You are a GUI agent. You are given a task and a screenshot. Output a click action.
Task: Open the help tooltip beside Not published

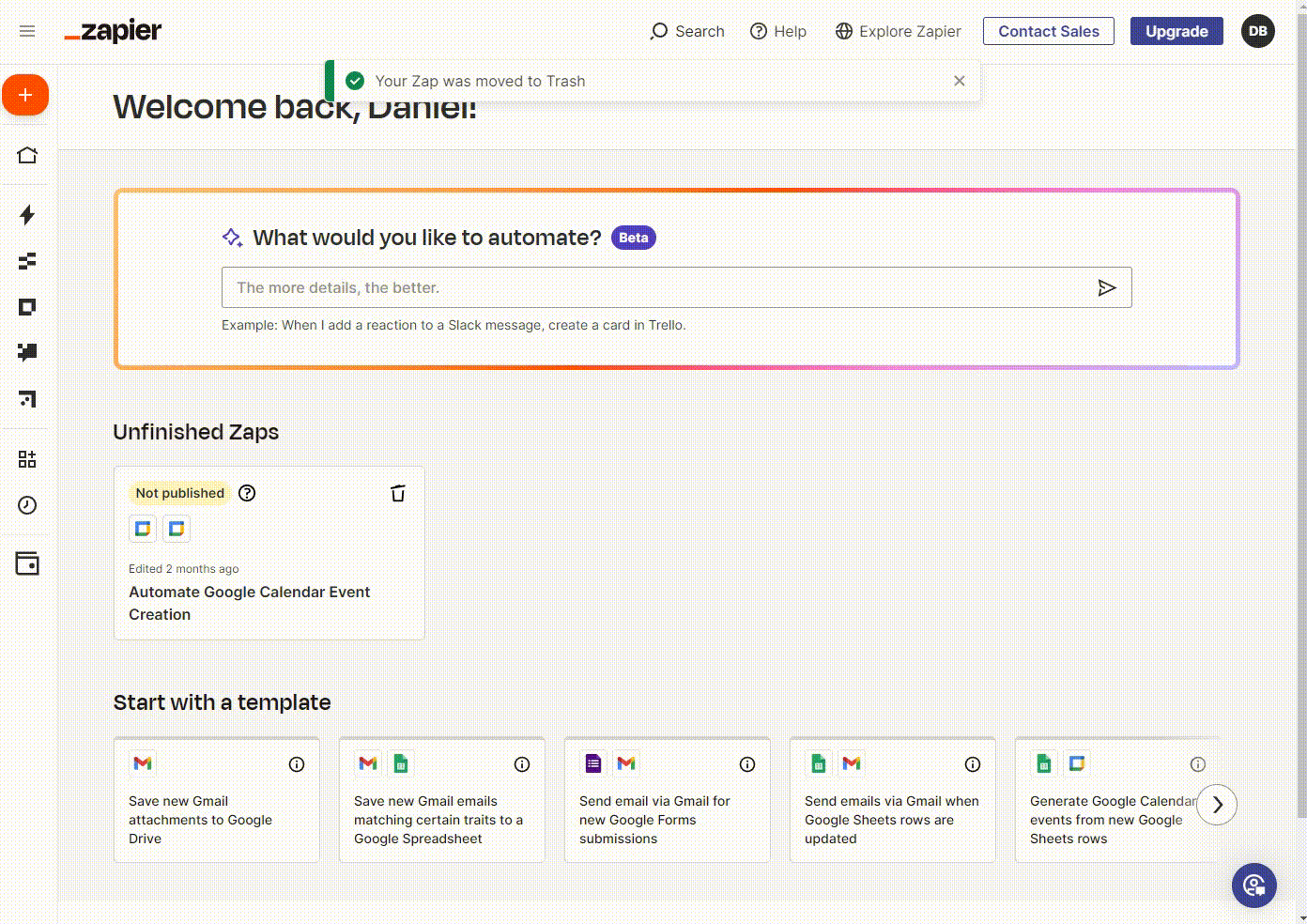pyautogui.click(x=246, y=492)
